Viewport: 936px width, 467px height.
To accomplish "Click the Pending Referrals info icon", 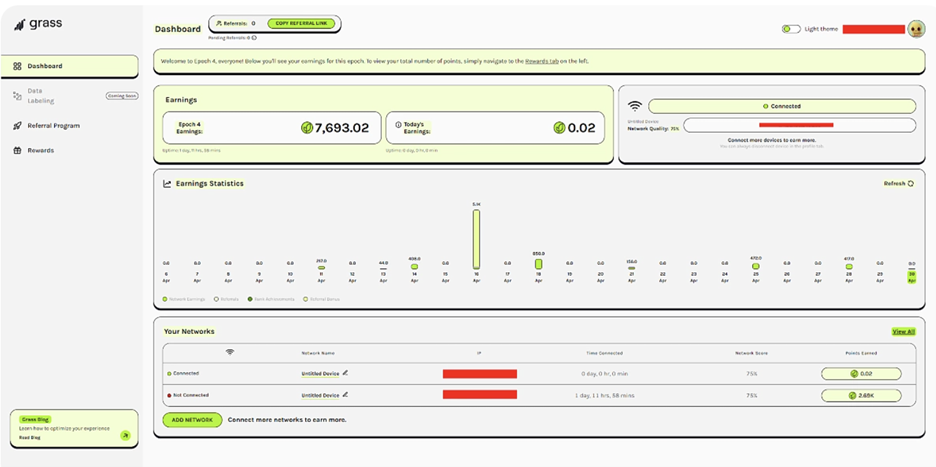I will (x=254, y=38).
